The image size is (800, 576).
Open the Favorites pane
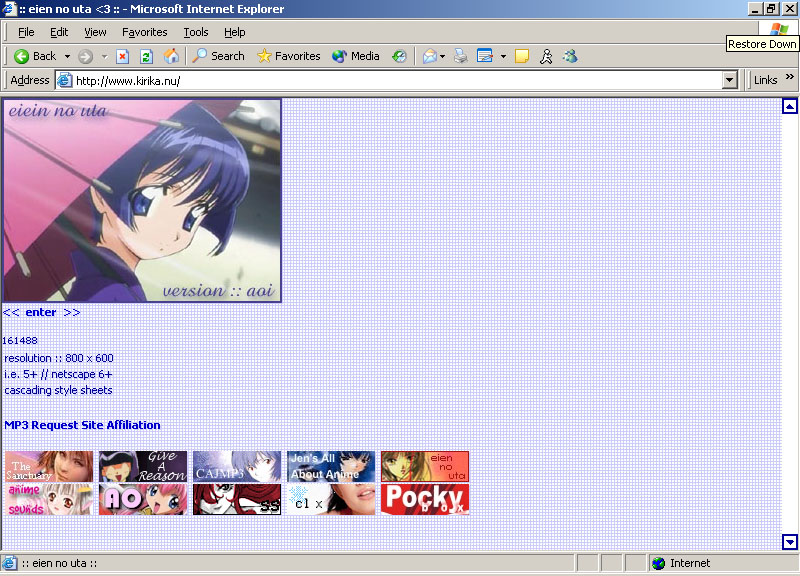point(288,56)
